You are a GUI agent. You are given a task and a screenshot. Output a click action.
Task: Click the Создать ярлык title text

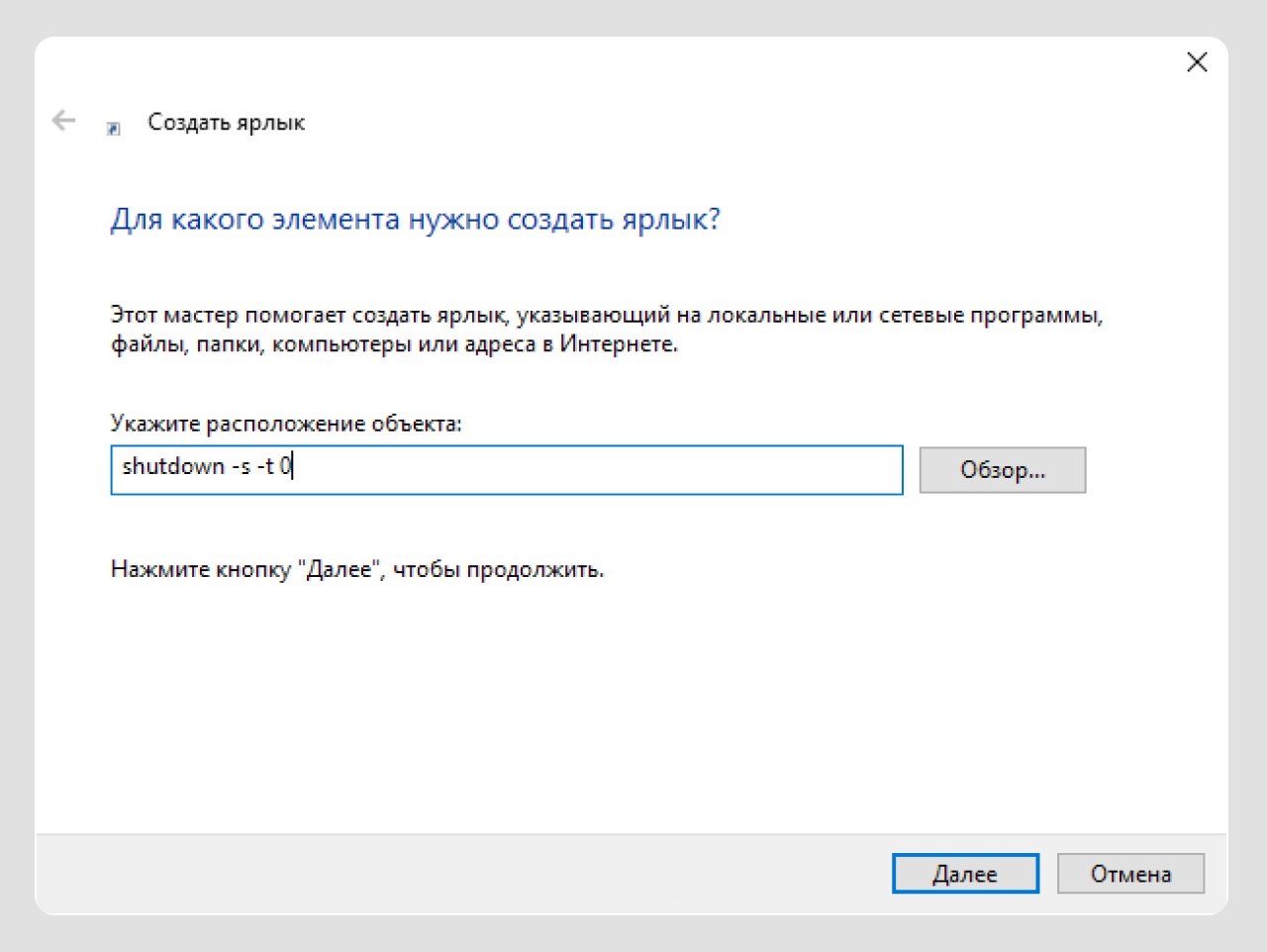(x=226, y=123)
